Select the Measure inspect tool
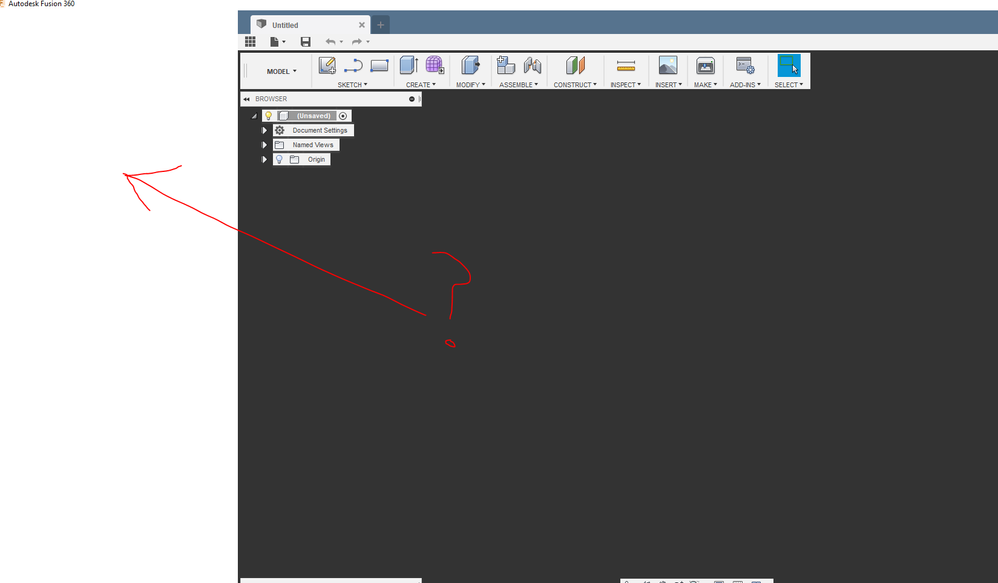998x583 pixels. pyautogui.click(x=626, y=66)
